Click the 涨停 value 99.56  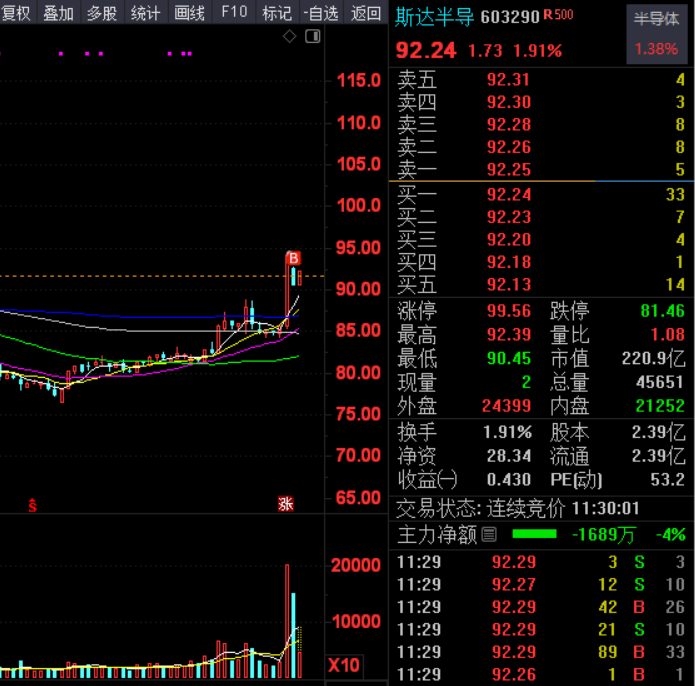coord(508,311)
